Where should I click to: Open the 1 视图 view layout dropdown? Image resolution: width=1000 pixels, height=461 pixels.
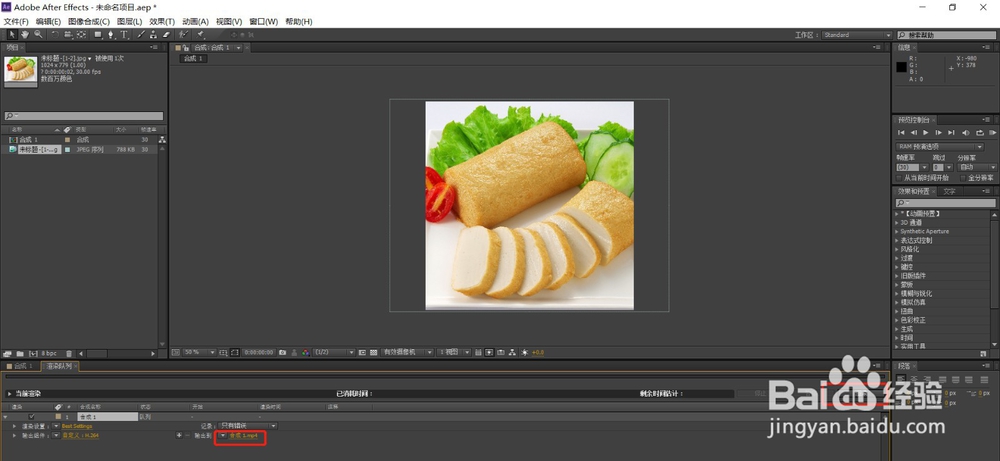click(454, 352)
